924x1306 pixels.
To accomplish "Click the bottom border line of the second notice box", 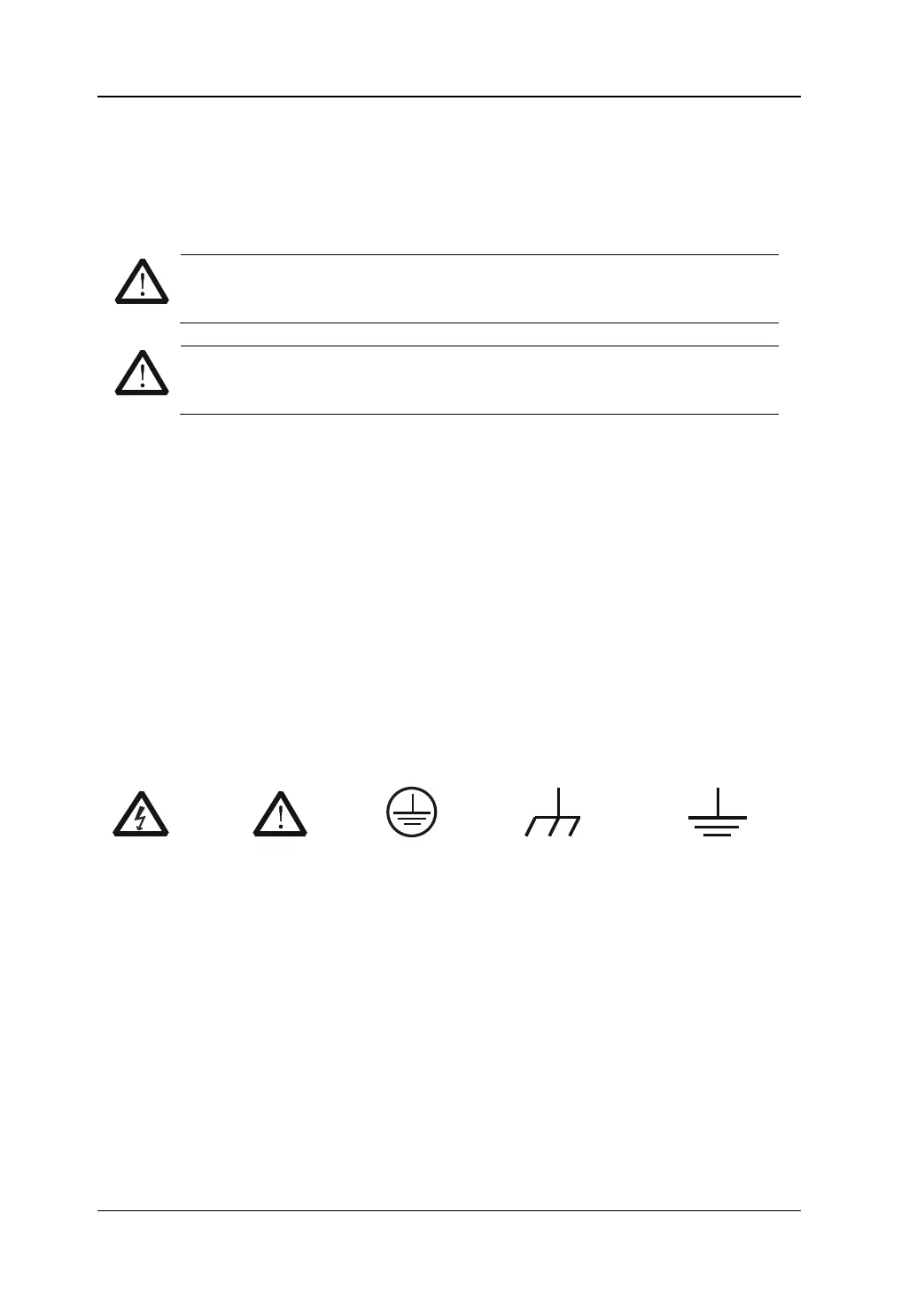I will (x=478, y=414).
